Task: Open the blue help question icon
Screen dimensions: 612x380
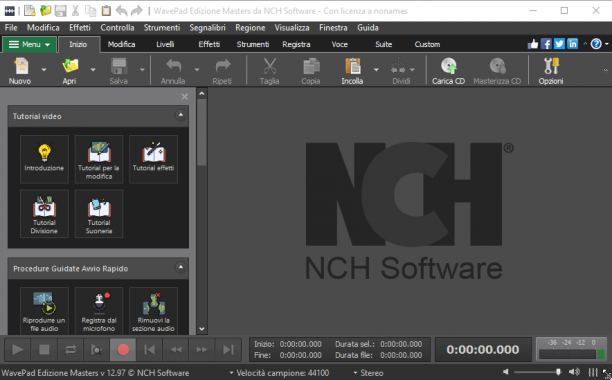Action: pyautogui.click(x=596, y=44)
